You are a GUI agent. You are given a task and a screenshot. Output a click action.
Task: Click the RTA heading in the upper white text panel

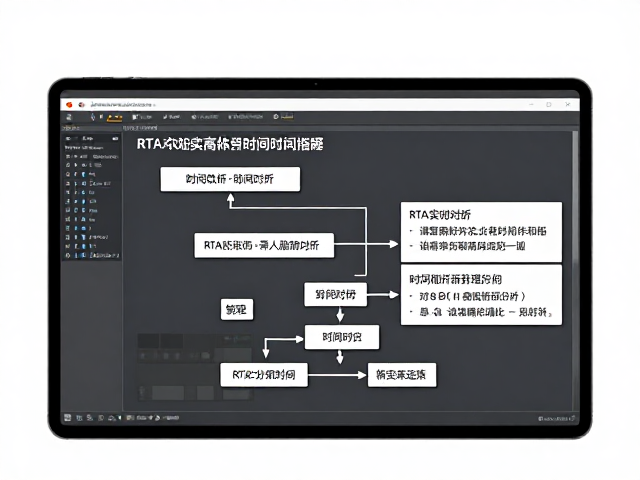click(440, 215)
